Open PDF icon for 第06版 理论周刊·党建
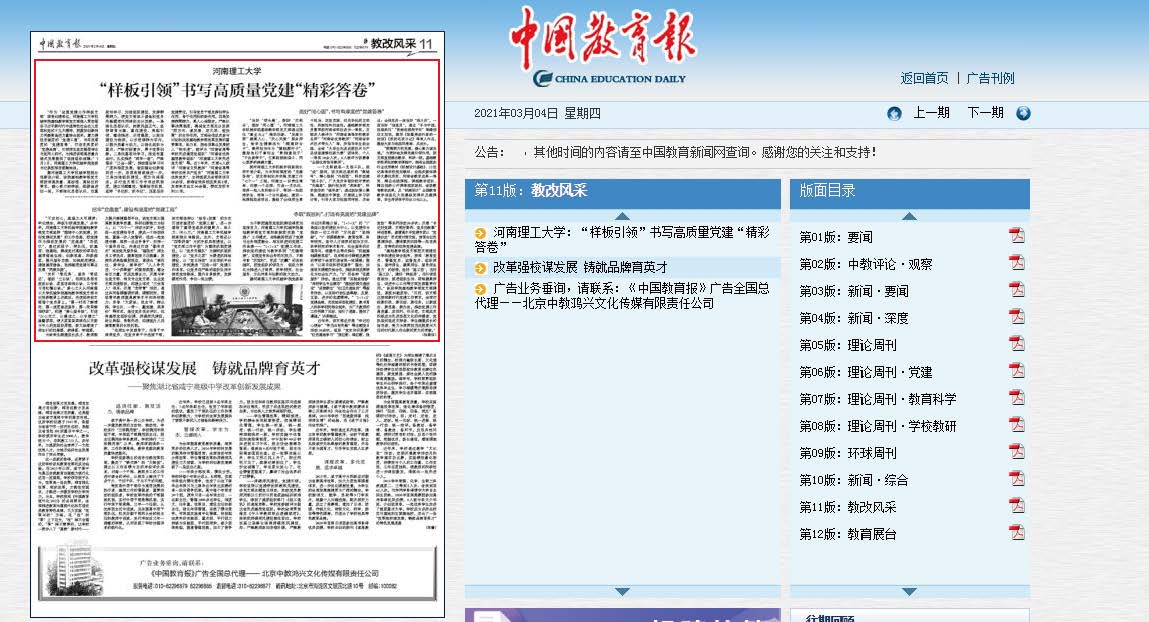Screen dimensions: 1149x622 tap(1016, 371)
